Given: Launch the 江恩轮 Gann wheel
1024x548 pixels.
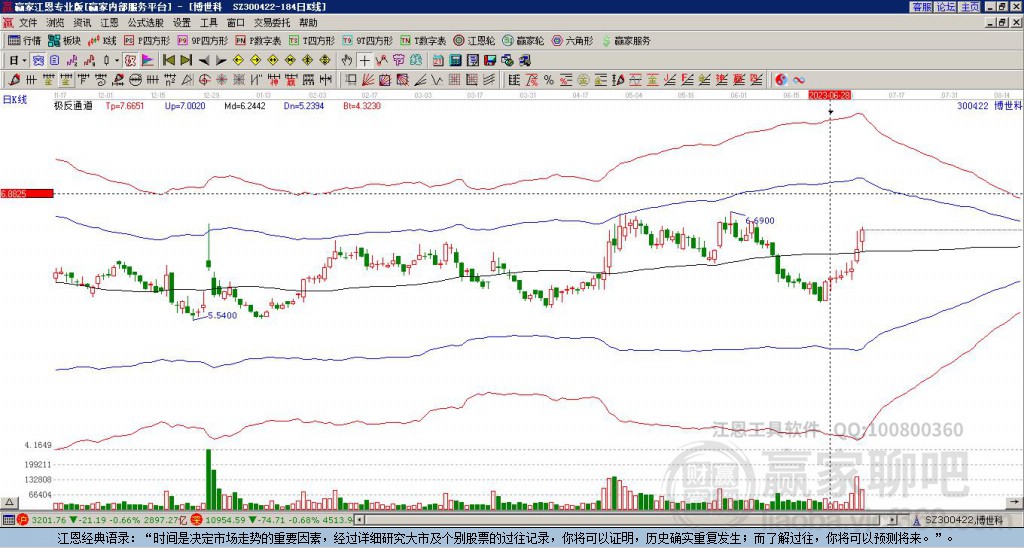Looking at the screenshot, I should tap(474, 40).
